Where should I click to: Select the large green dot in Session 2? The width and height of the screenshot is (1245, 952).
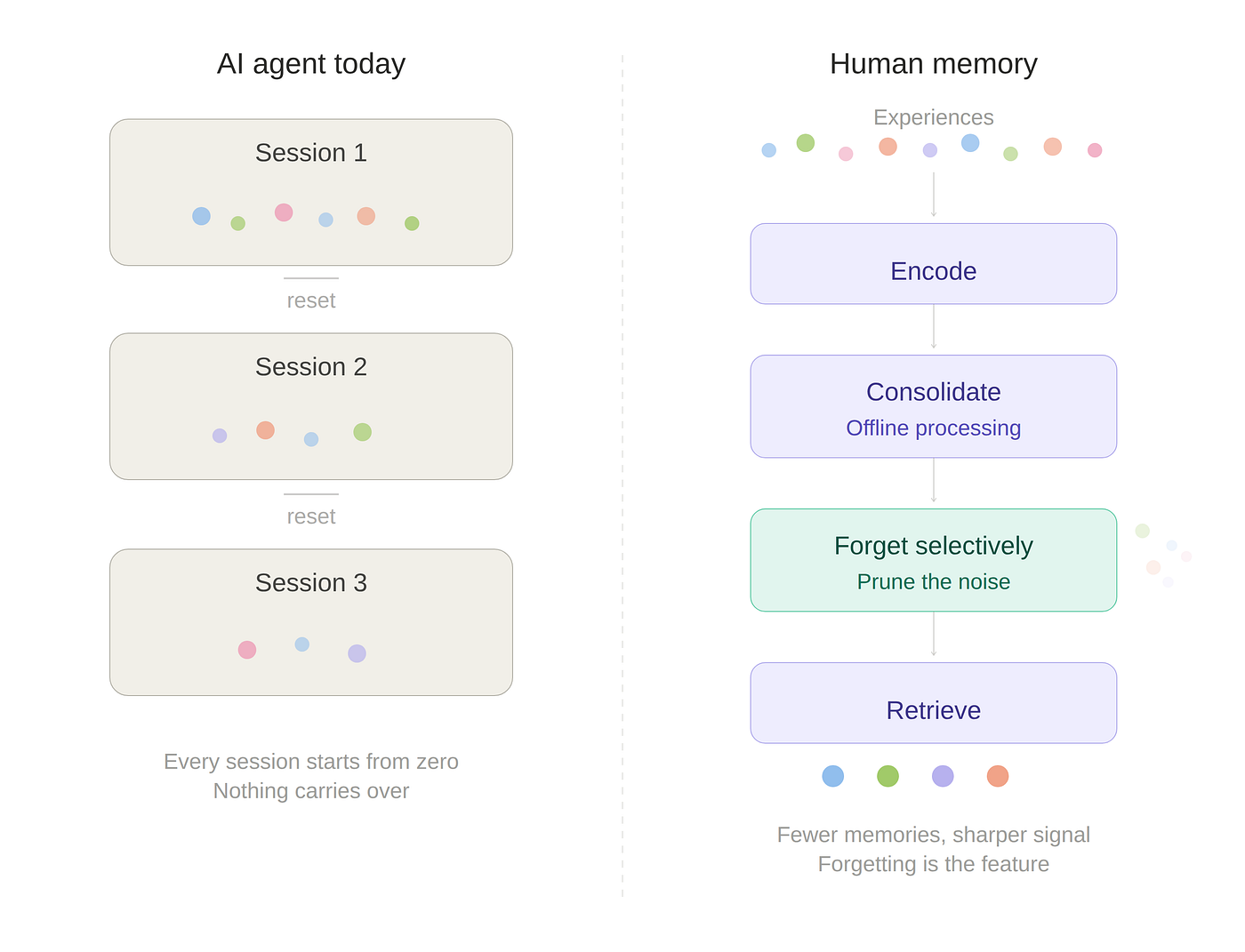(x=362, y=432)
